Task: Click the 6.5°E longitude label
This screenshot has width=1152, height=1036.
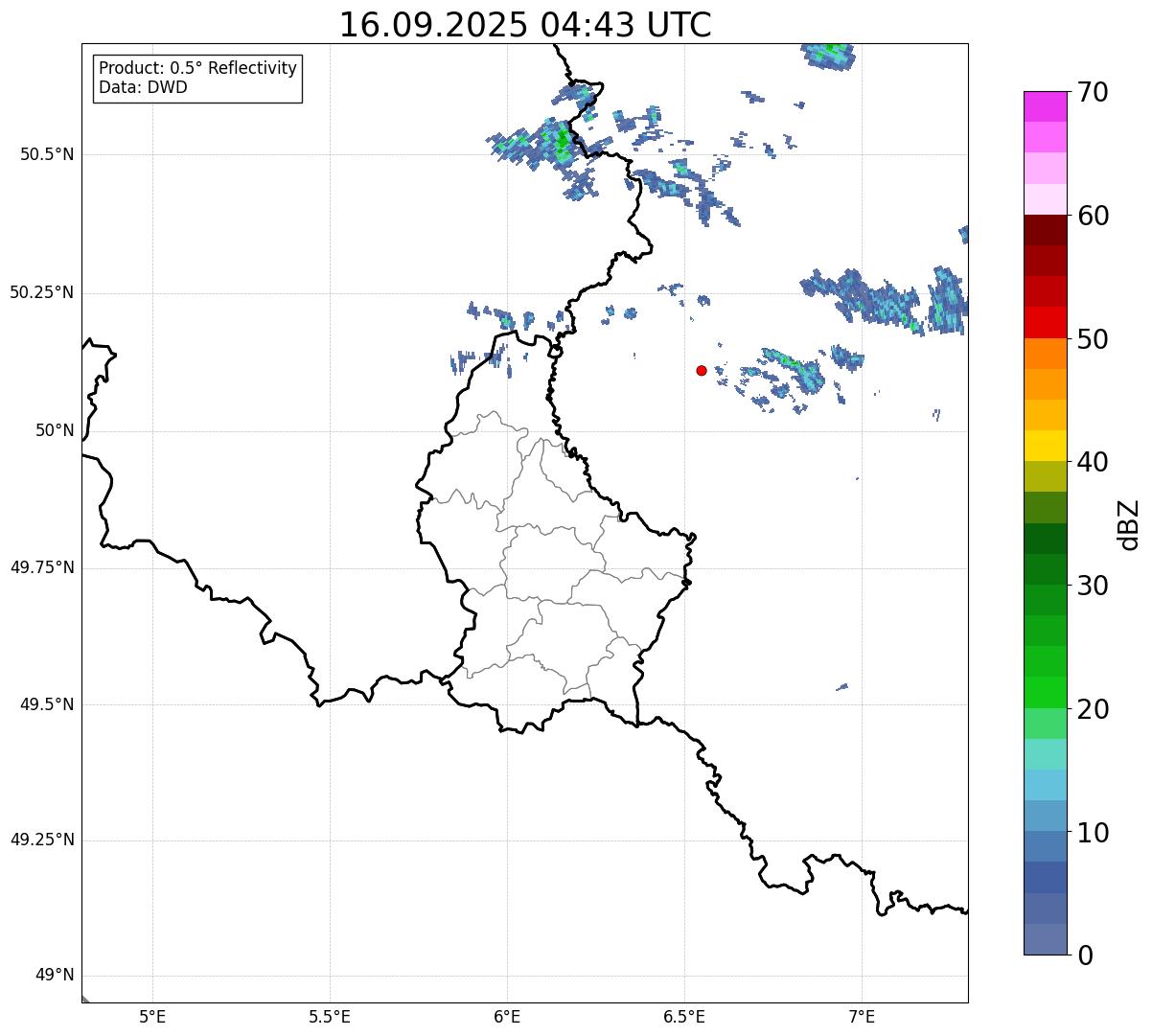Action: (684, 1016)
